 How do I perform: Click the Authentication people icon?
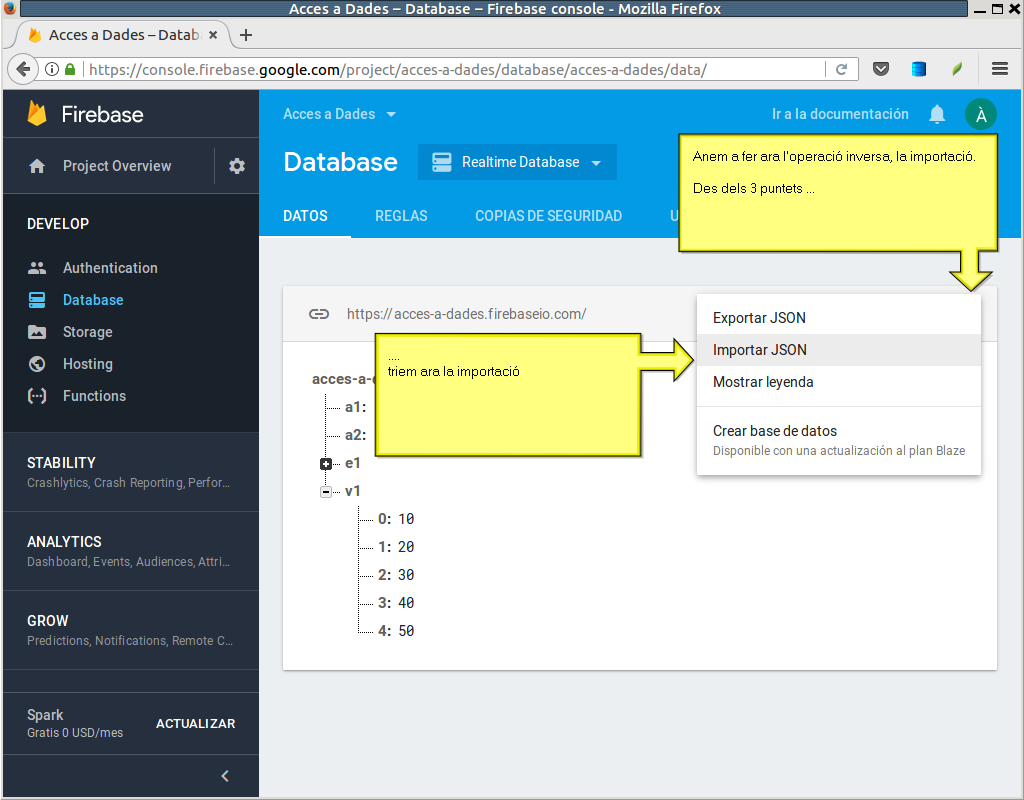[37, 268]
